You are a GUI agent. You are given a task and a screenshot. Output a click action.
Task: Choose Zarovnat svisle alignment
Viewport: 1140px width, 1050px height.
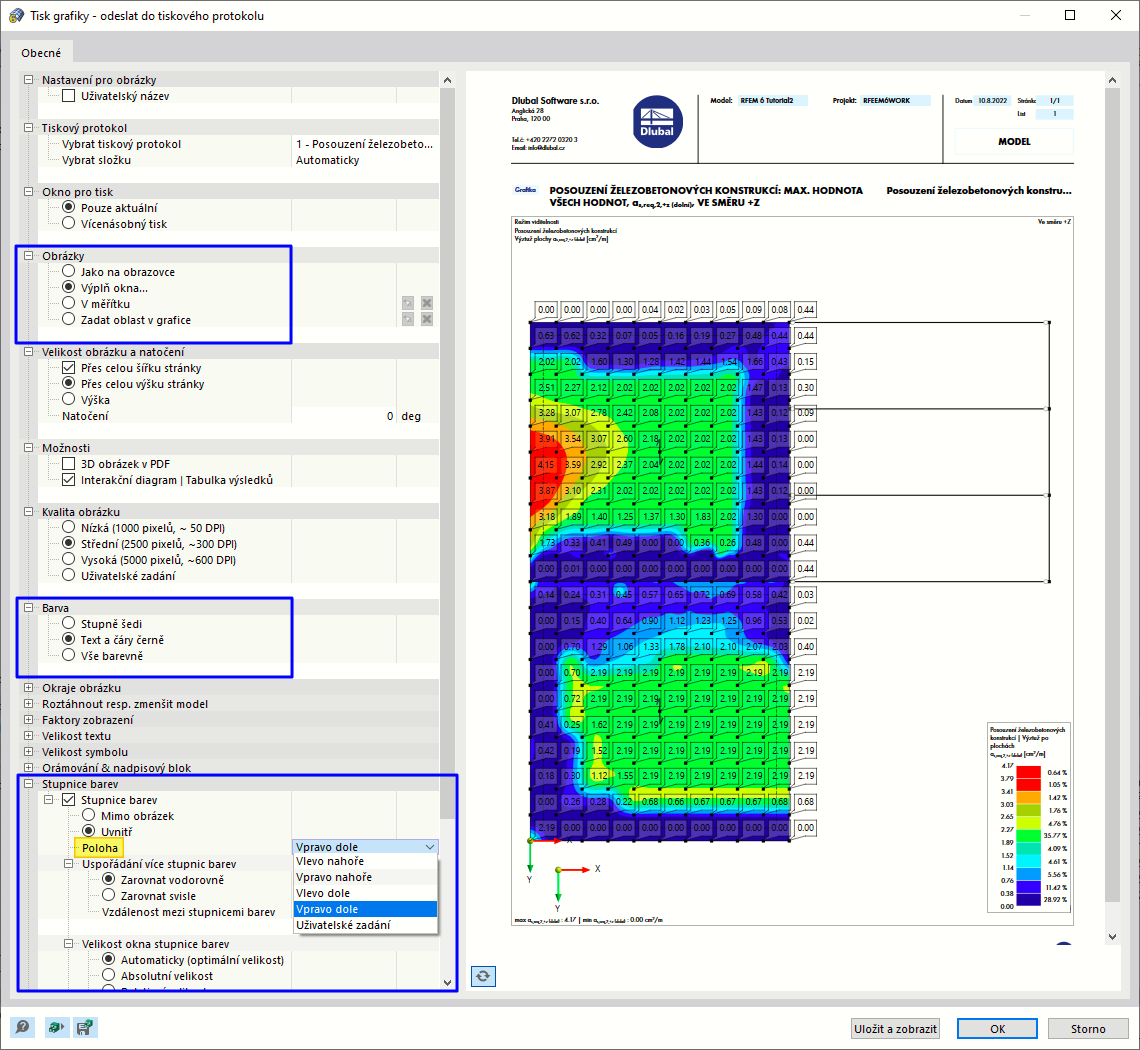108,895
